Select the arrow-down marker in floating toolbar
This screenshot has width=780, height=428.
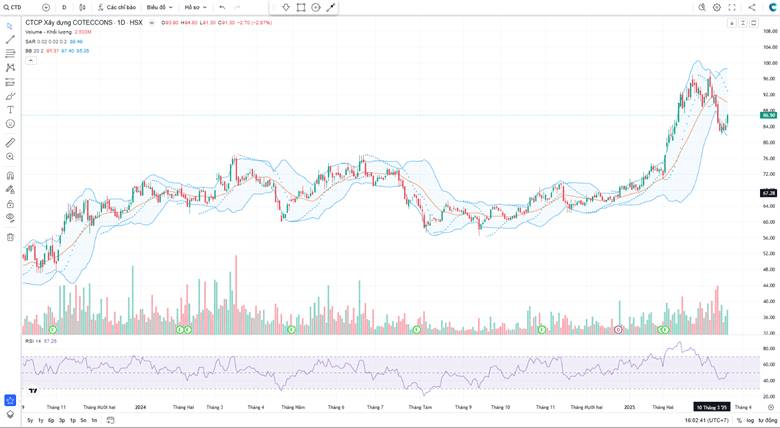point(286,7)
